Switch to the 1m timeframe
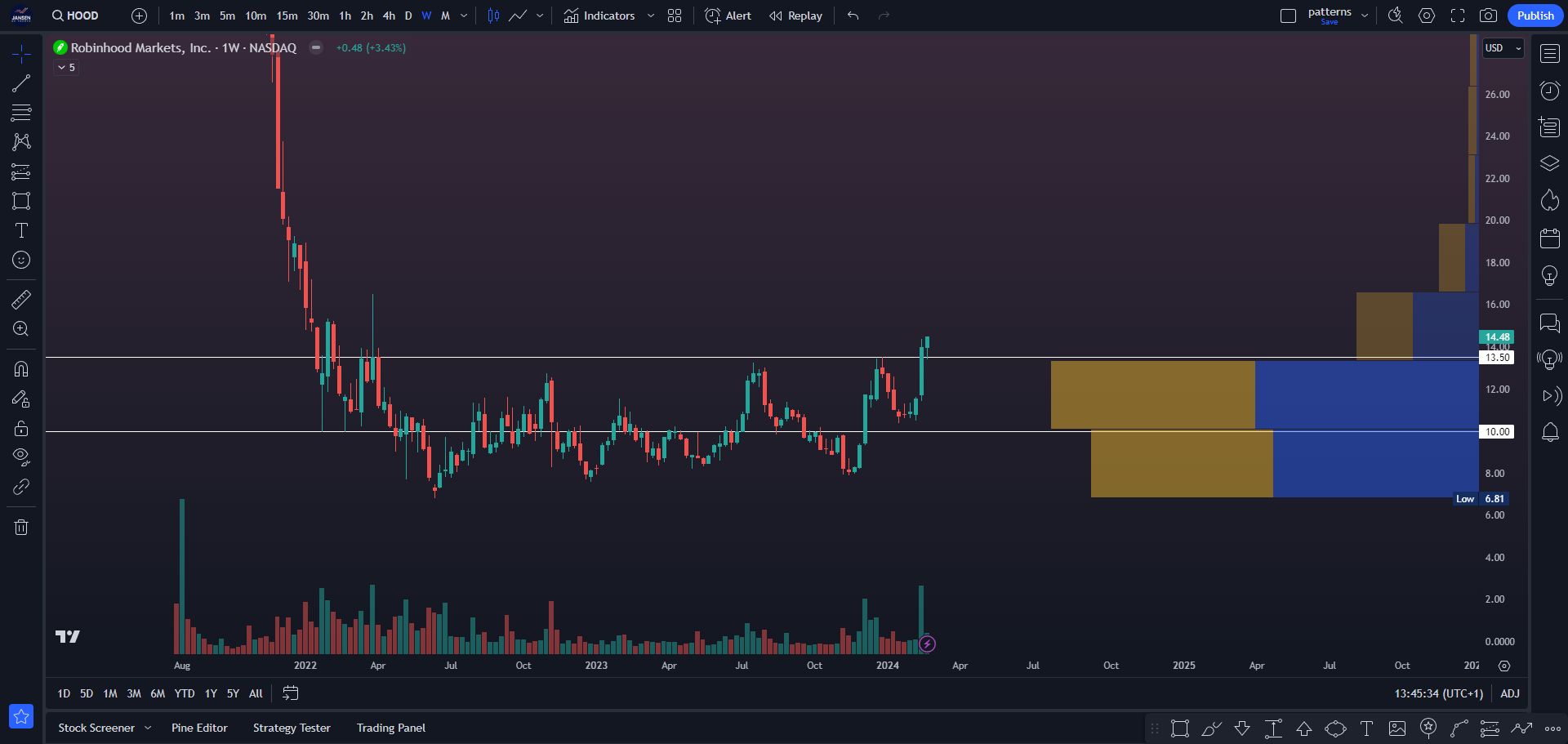The height and width of the screenshot is (744, 1568). click(x=177, y=16)
